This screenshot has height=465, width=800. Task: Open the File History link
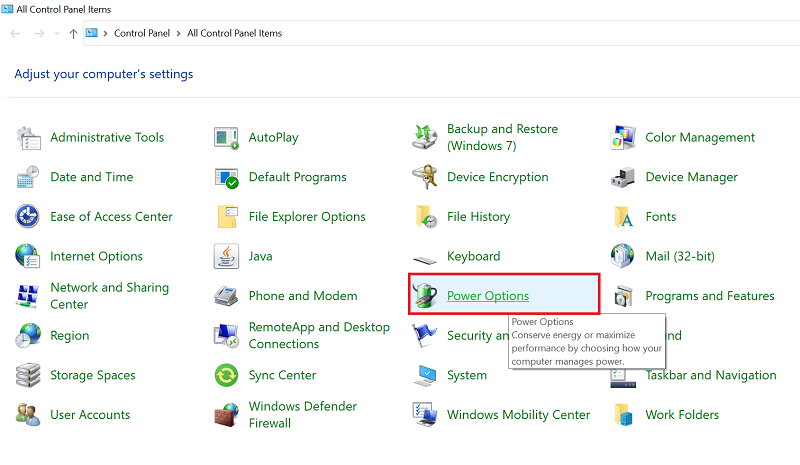click(479, 217)
